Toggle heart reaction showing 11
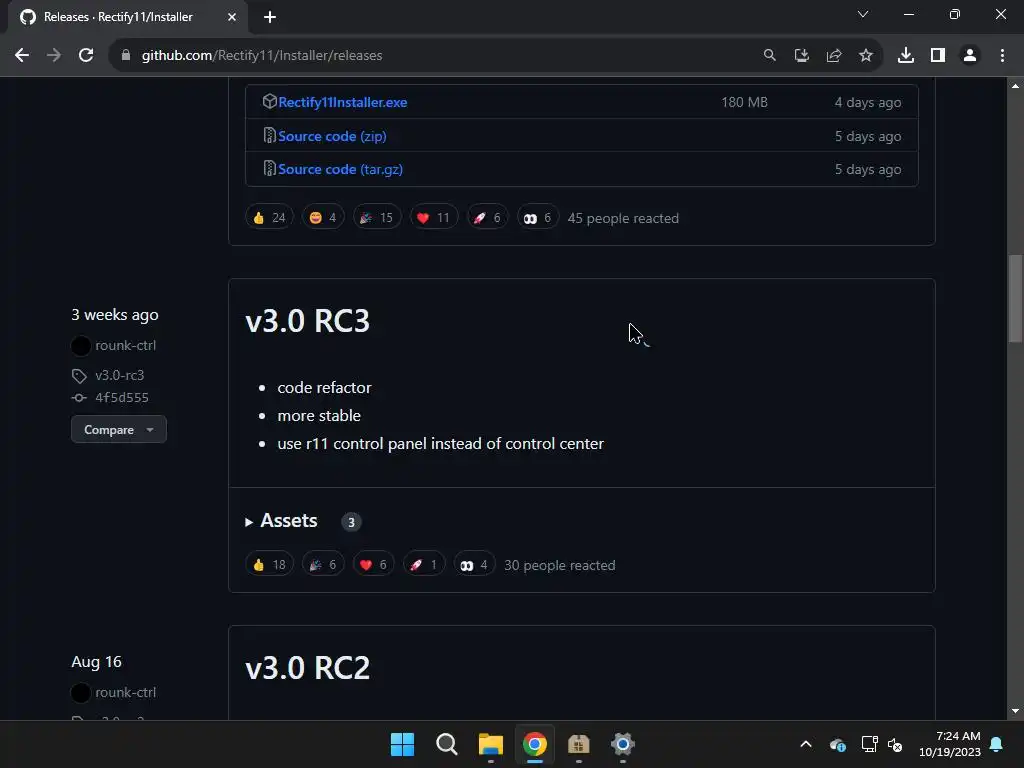The width and height of the screenshot is (1024, 768). [x=434, y=217]
